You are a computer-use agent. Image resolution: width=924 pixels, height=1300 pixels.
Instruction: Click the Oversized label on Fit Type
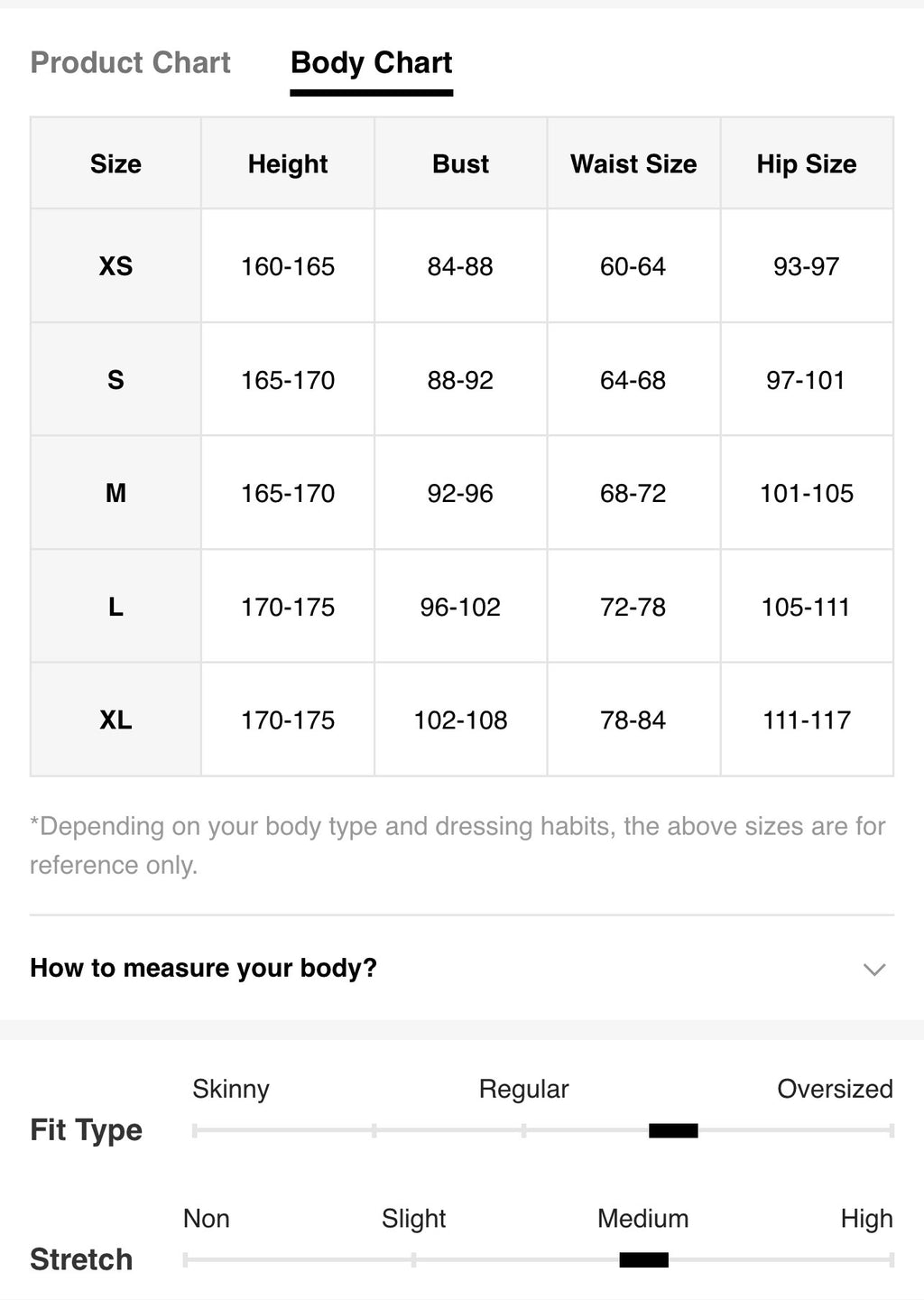point(835,1089)
